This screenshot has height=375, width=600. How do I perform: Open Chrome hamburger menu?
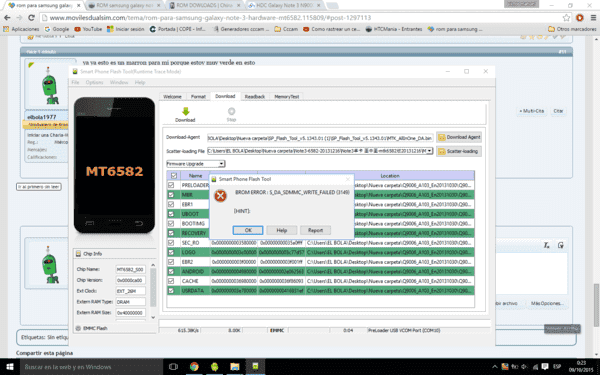[x=593, y=18]
